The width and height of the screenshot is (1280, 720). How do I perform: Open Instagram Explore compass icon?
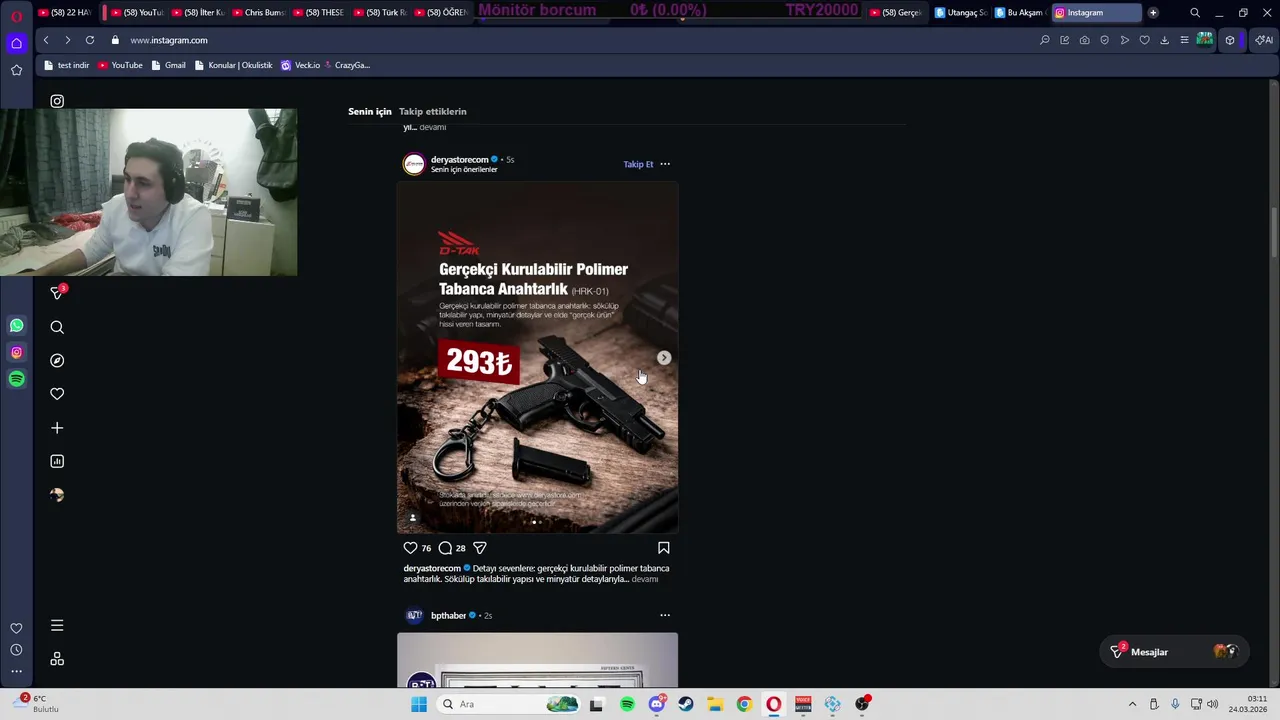point(57,360)
